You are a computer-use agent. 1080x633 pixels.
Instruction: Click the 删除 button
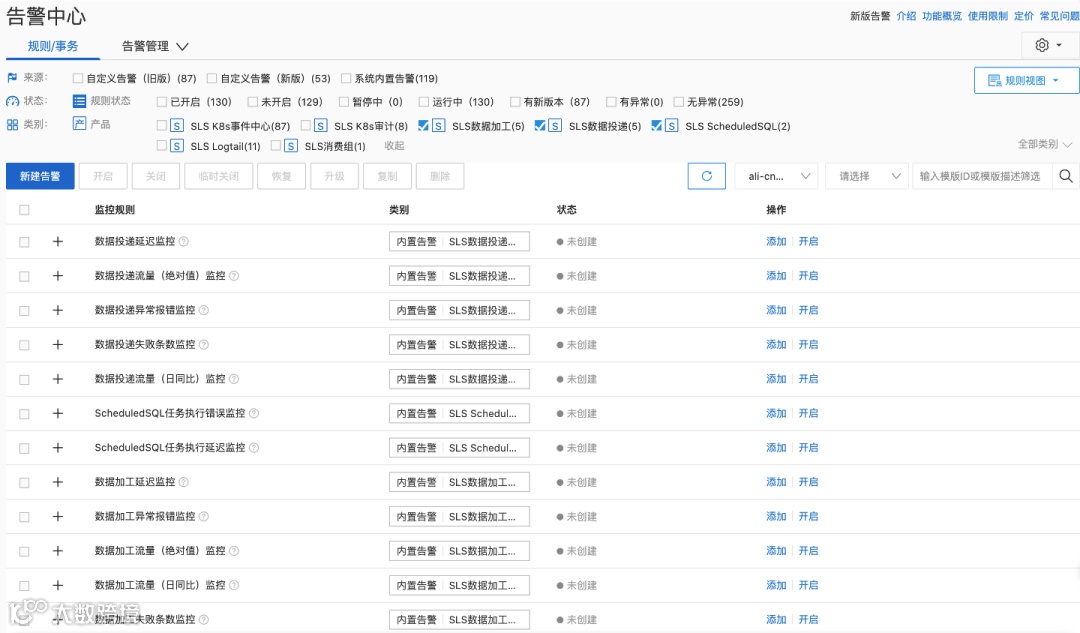pyautogui.click(x=440, y=176)
